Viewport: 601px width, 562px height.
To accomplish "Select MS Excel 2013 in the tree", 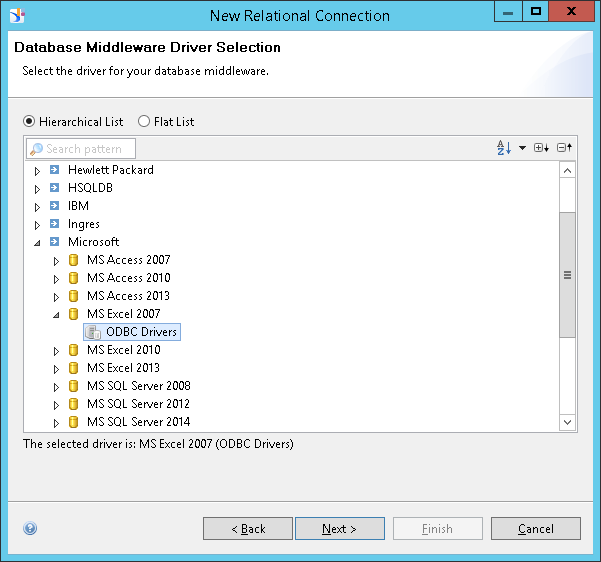I will tap(123, 368).
